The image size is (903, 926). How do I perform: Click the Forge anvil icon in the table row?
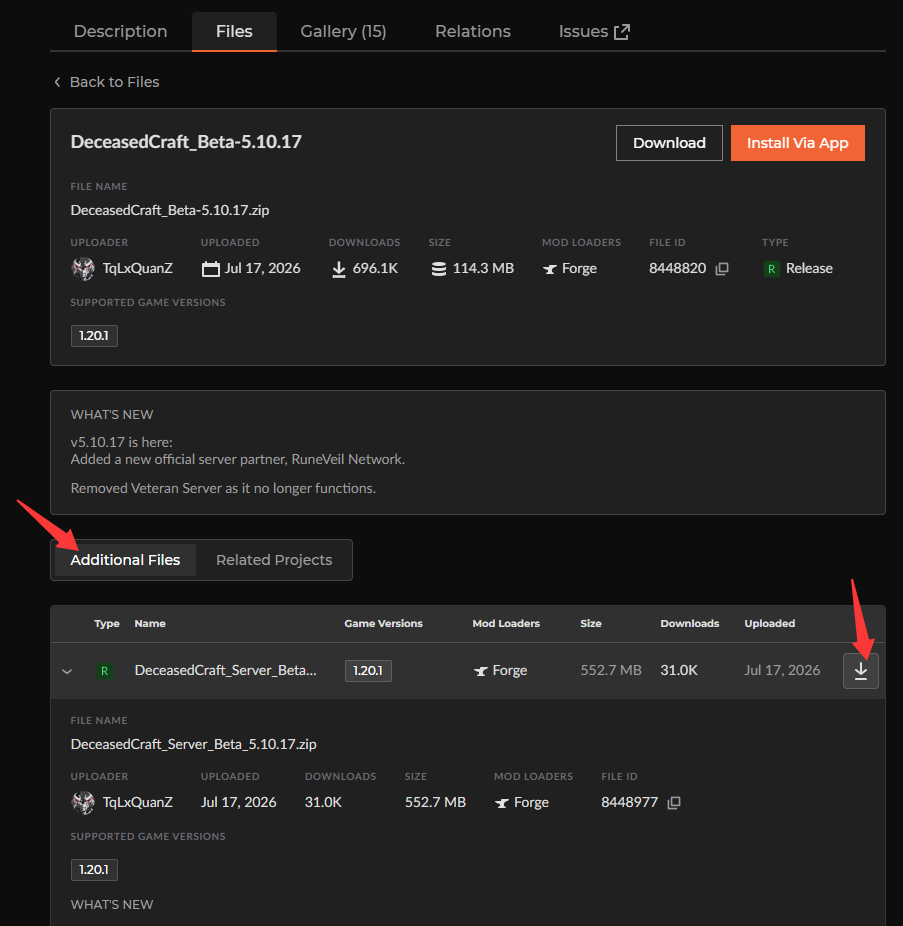tap(481, 671)
